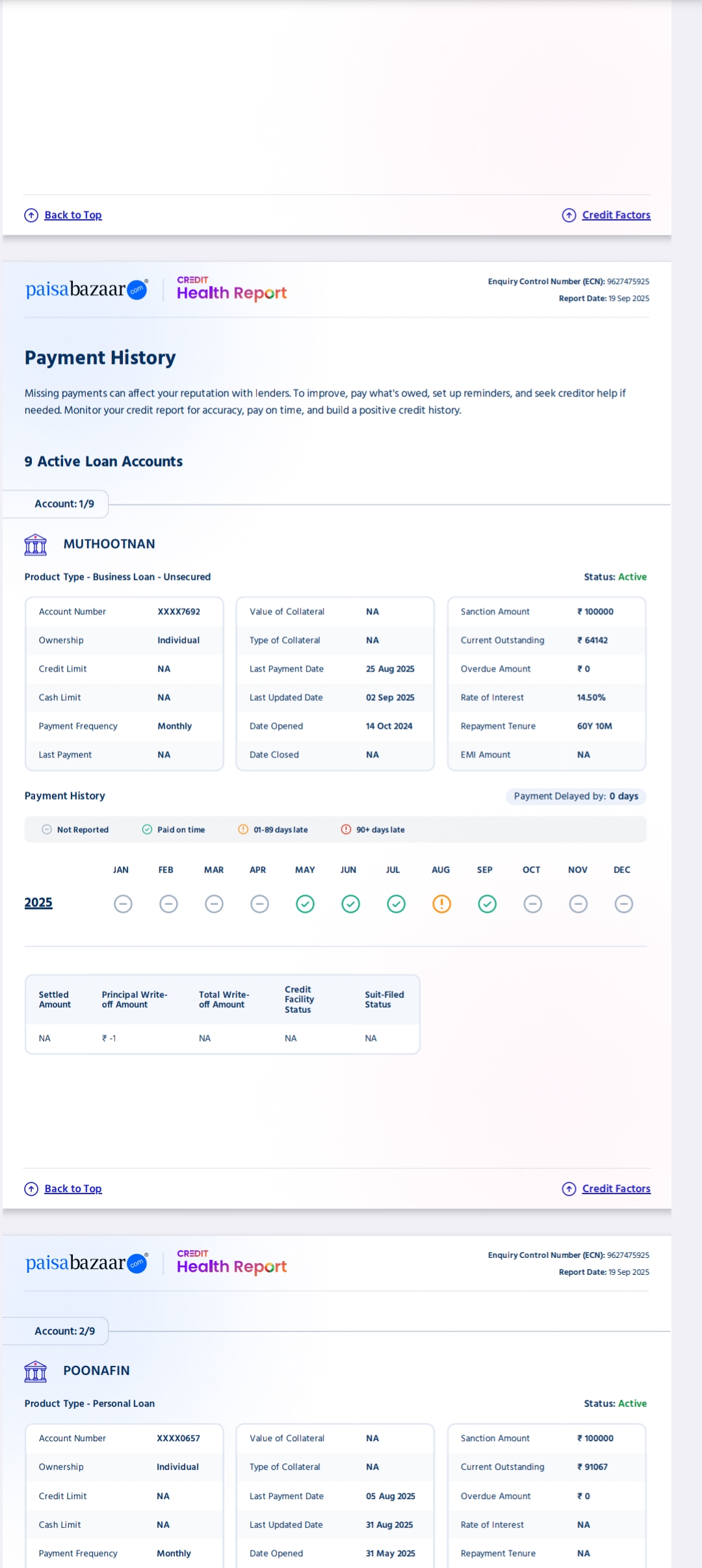This screenshot has width=702, height=1568.
Task: Click the Payment Delayed by 0 days badge
Action: pyautogui.click(x=576, y=796)
